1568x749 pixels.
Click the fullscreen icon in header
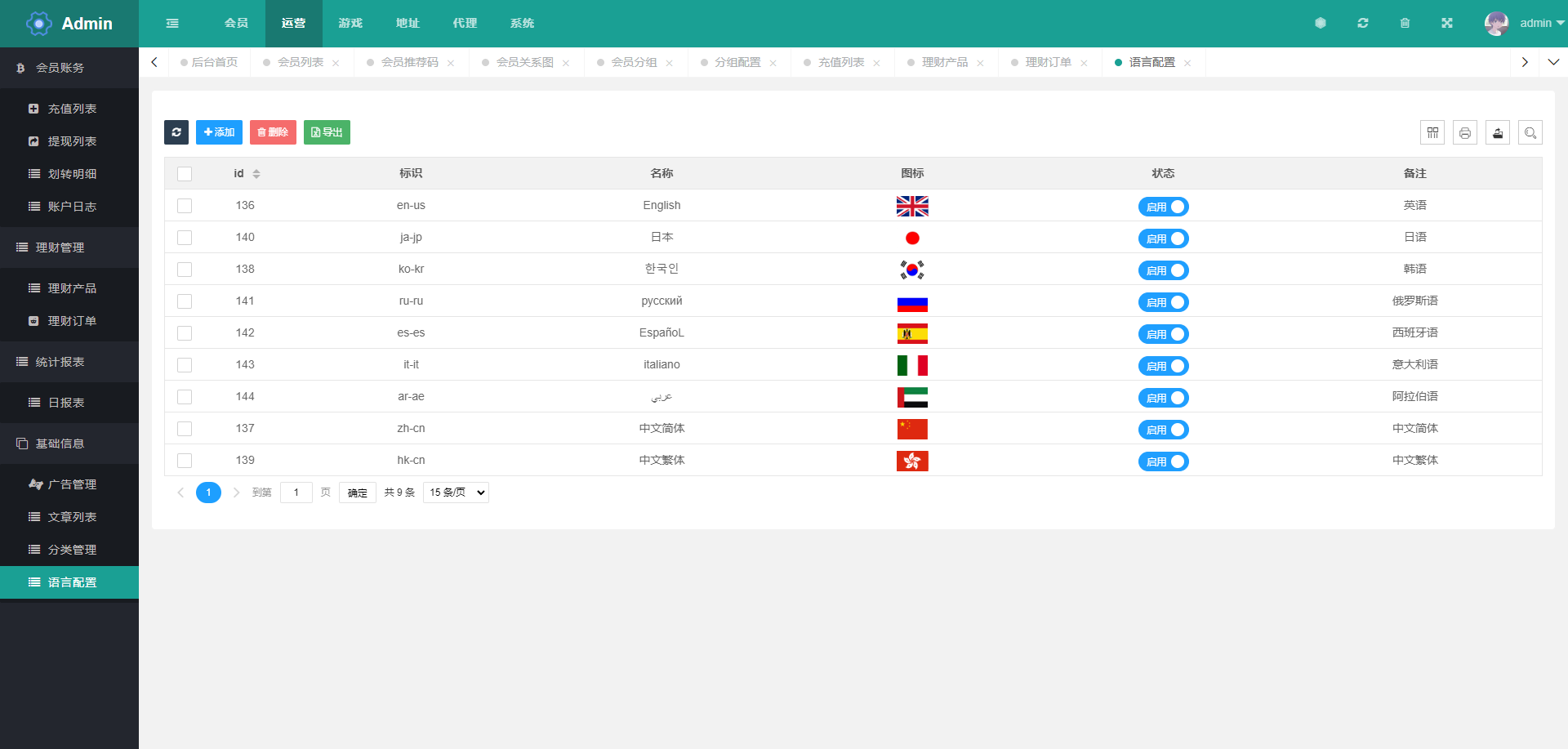[1447, 23]
